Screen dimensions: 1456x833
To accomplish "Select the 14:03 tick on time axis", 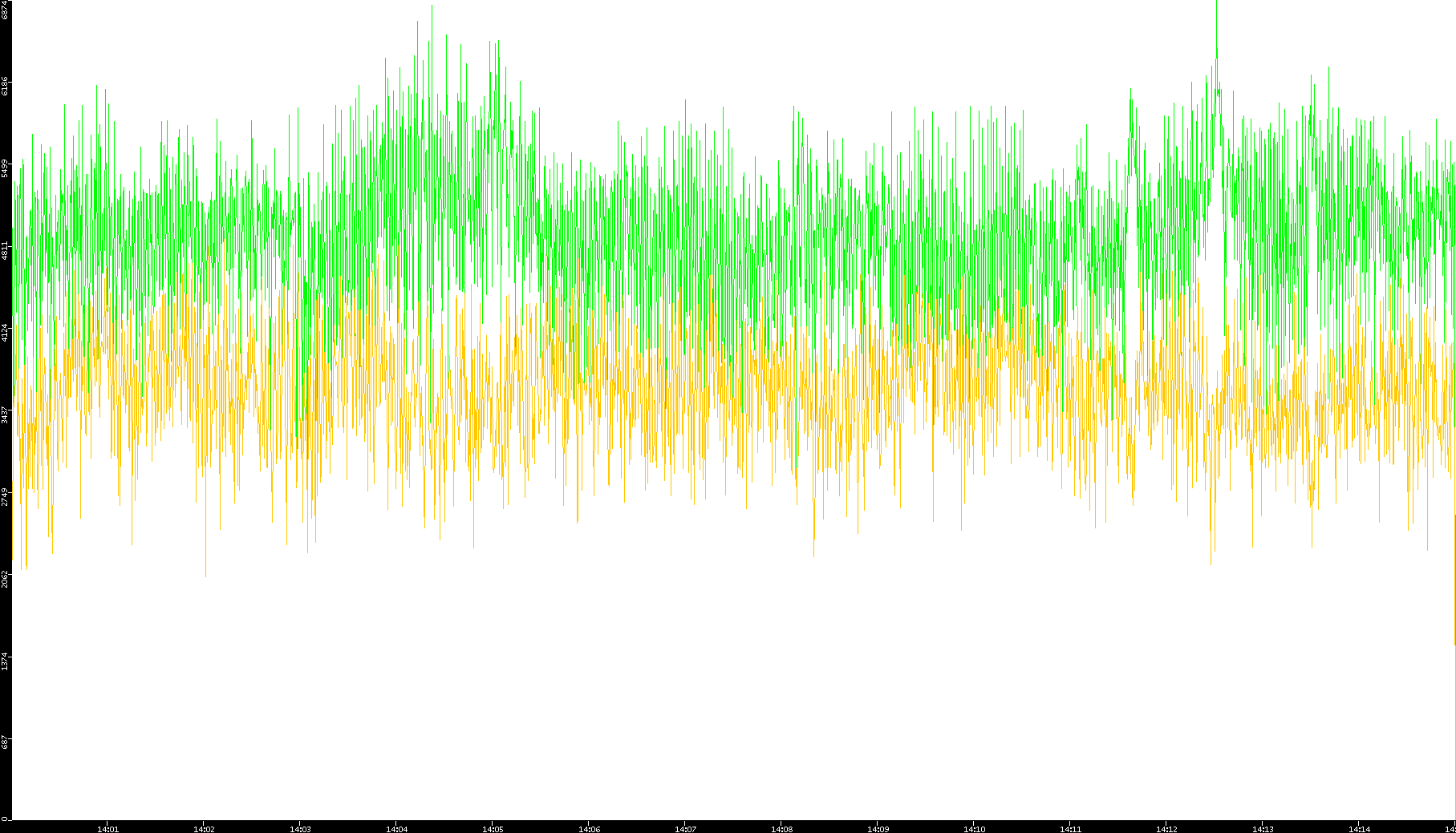I will [300, 828].
